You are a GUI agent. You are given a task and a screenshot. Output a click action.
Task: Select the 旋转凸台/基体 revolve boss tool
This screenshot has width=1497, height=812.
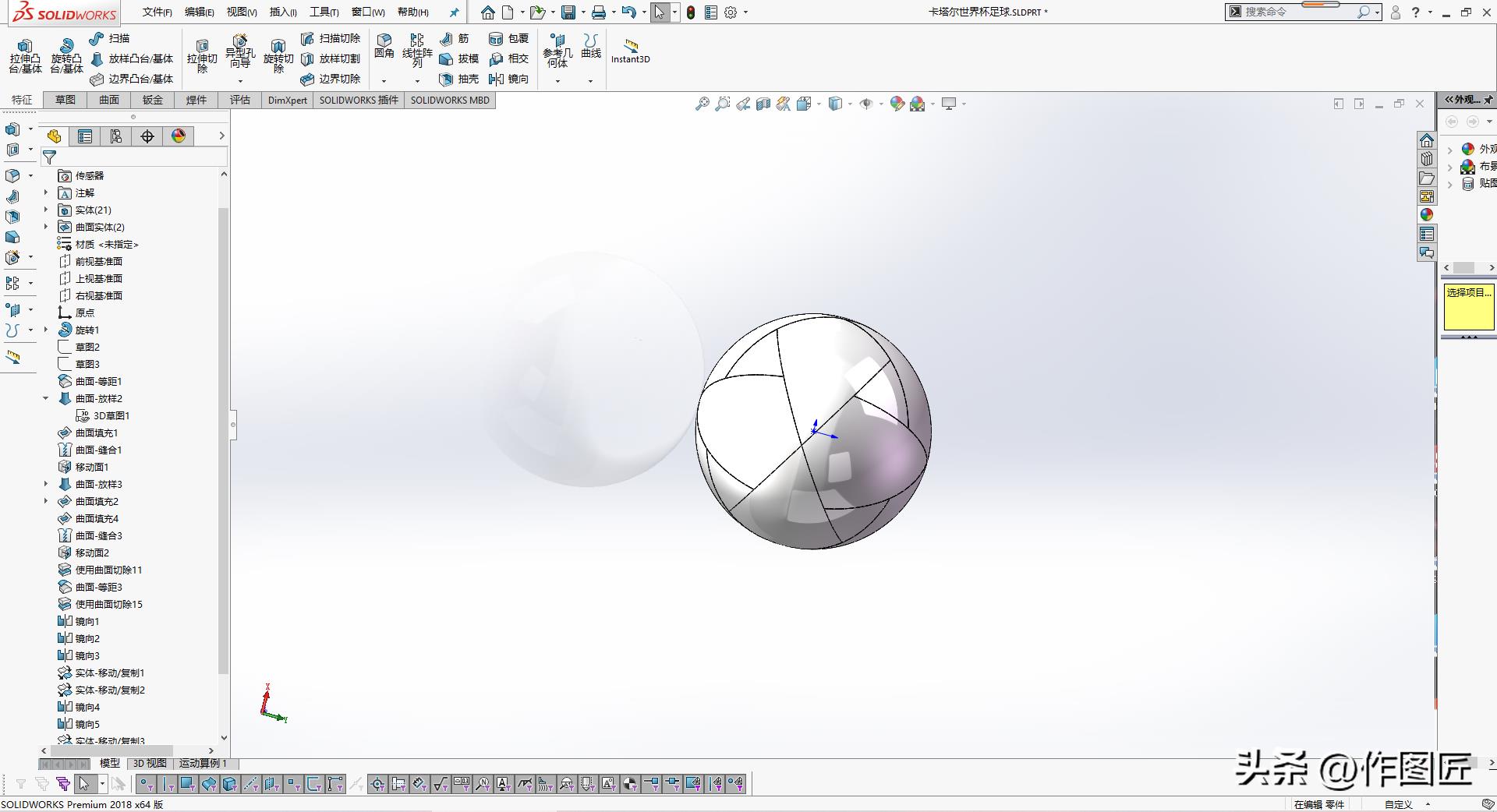(66, 56)
